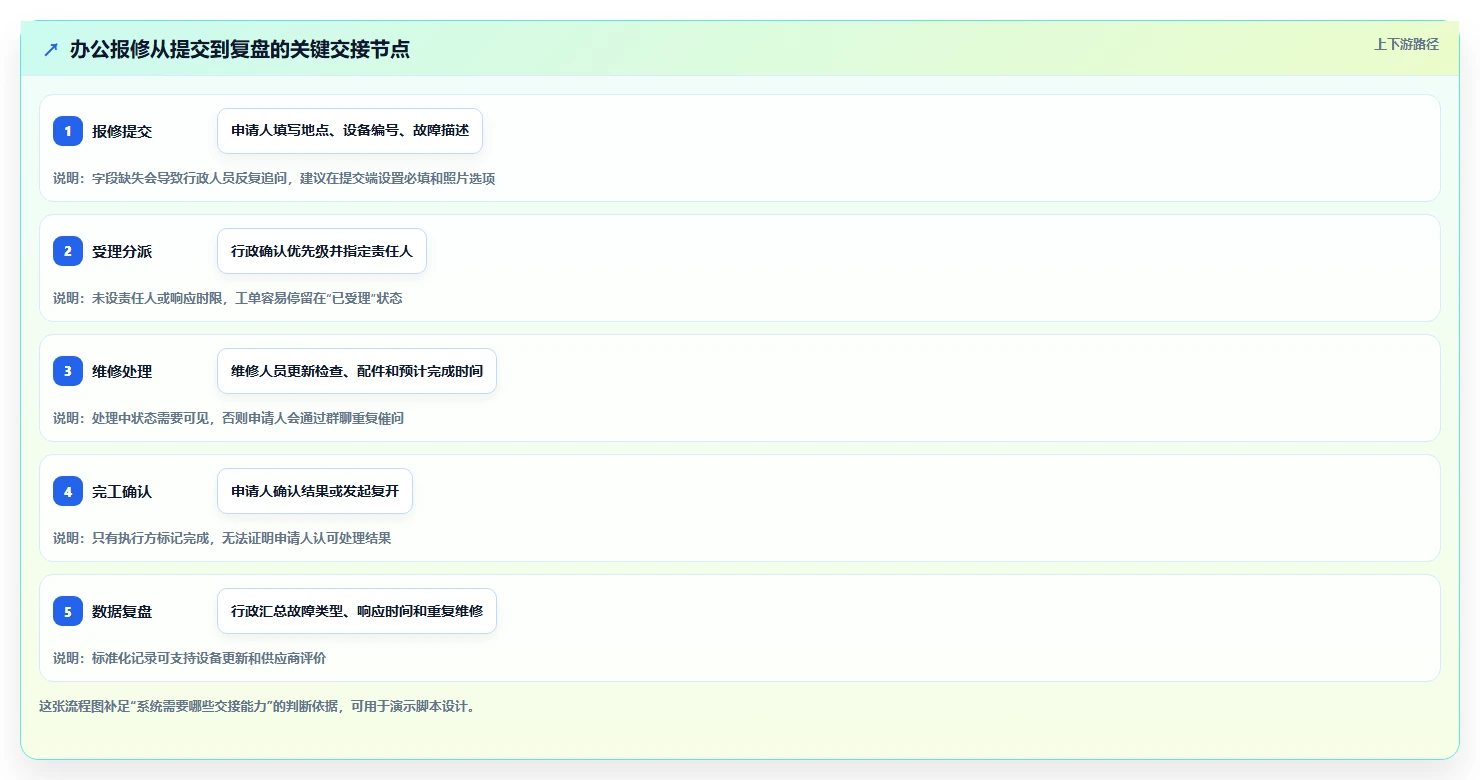This screenshot has height=780, width=1480.
Task: Click the step 3 number badge
Action: tap(68, 371)
